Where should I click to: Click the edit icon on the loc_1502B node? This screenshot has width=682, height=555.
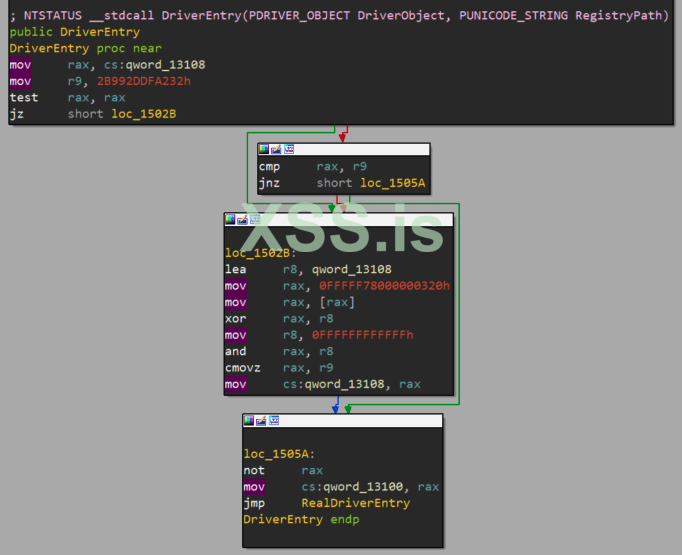pos(242,220)
